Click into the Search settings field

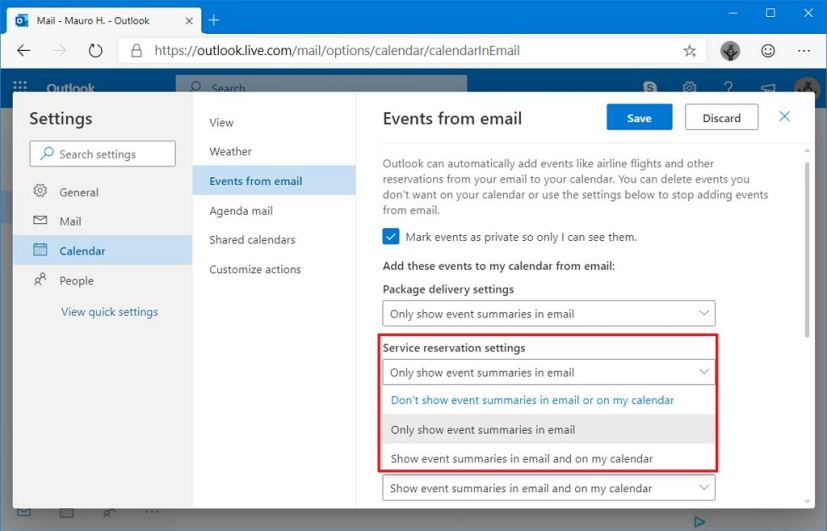coord(102,153)
